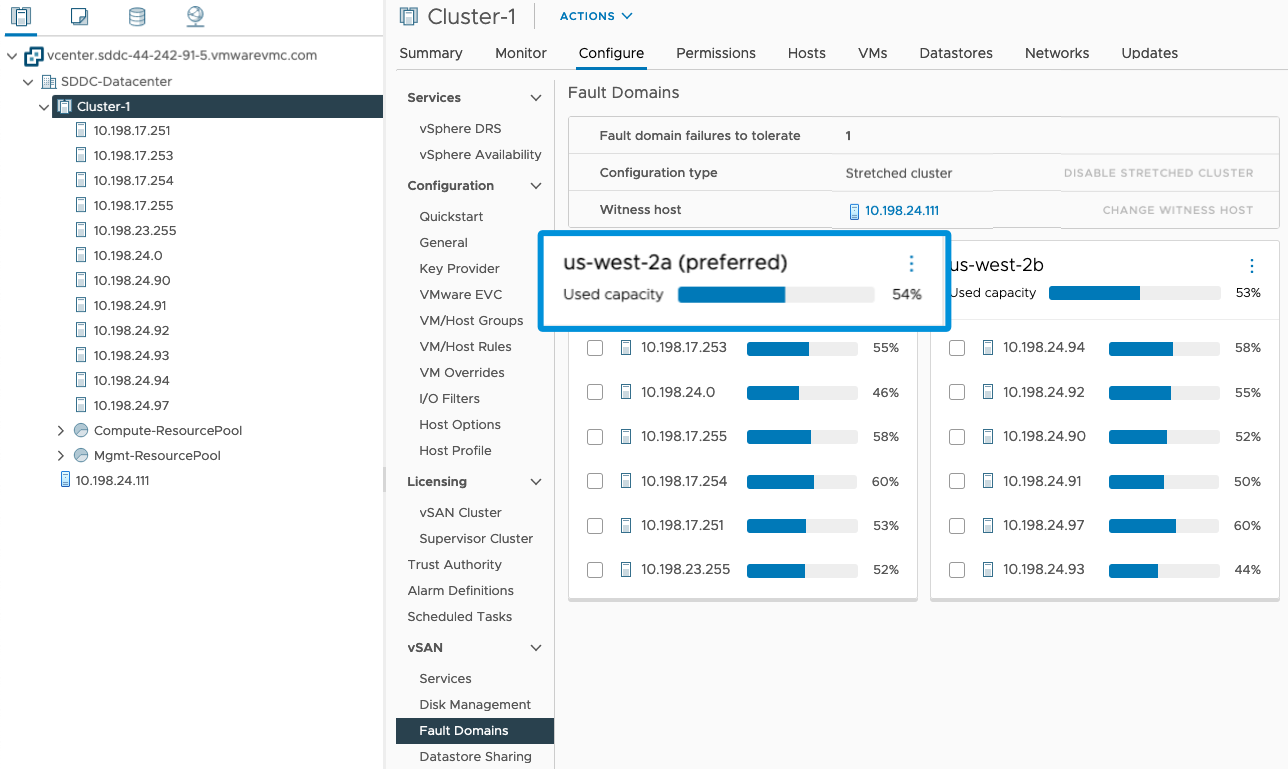Viewport: 1288px width, 769px height.
Task: Click host icon beside 10.198.23.255 in tree
Action: click(82, 230)
